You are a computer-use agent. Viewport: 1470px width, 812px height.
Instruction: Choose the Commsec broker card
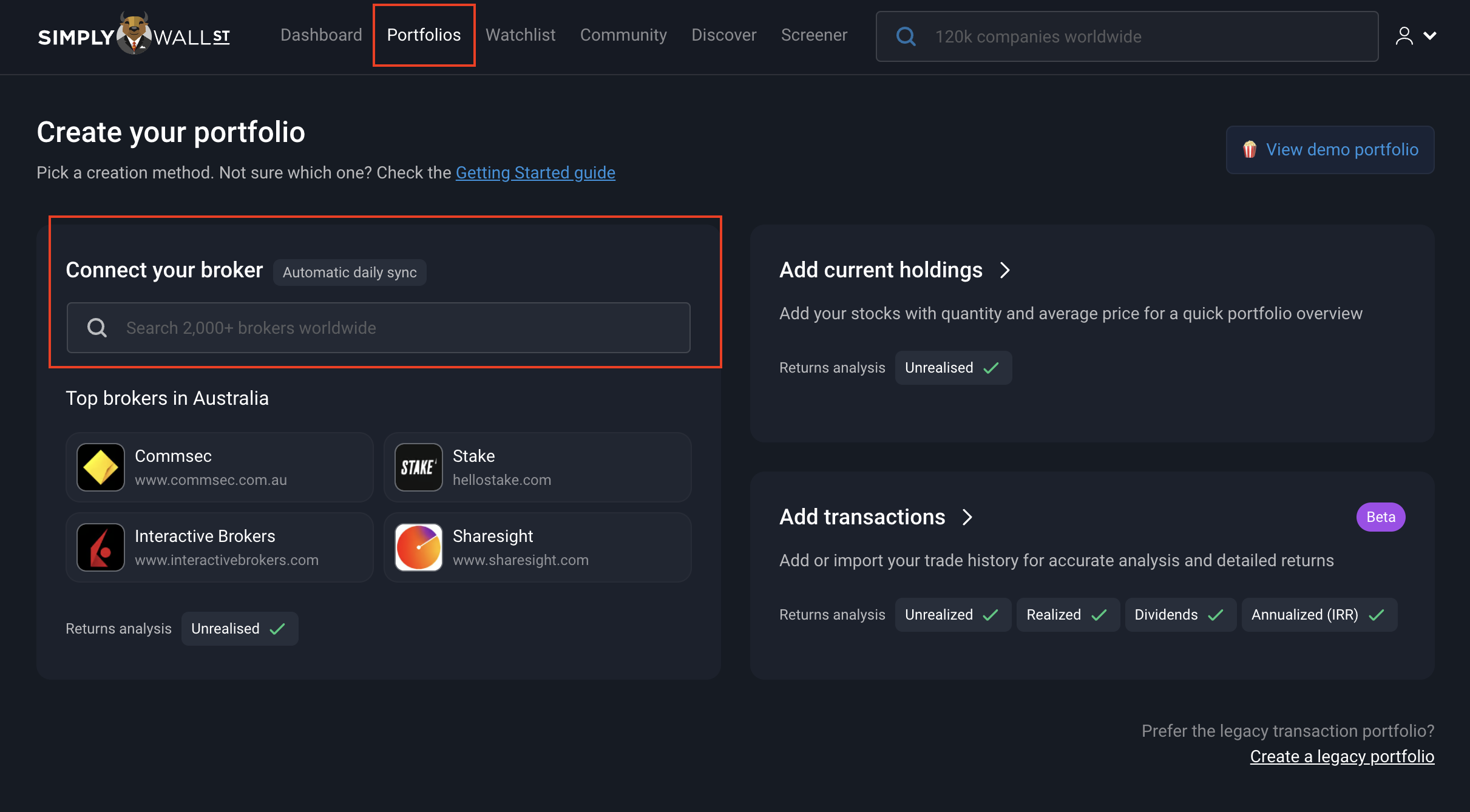click(220, 467)
